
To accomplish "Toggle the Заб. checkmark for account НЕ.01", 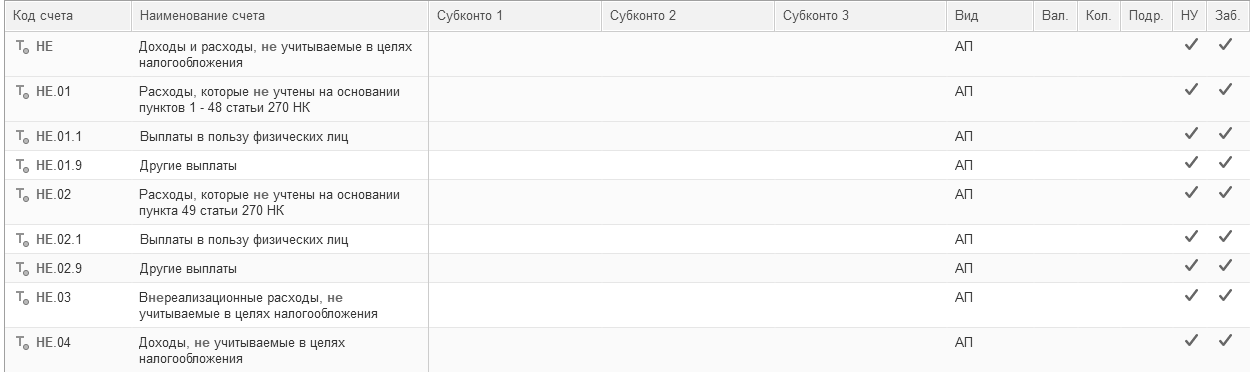I will [1225, 90].
